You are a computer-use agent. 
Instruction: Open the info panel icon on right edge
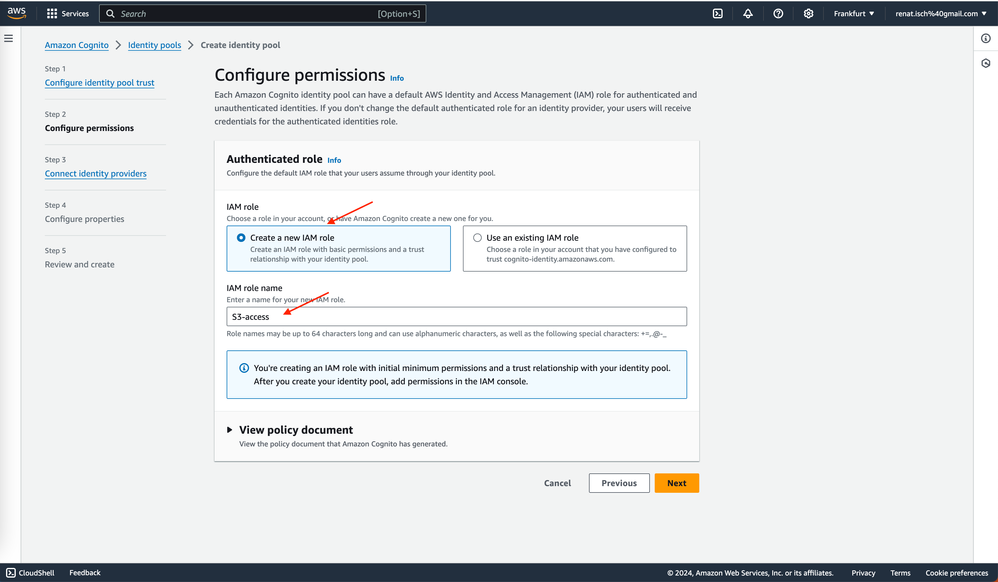(x=985, y=38)
